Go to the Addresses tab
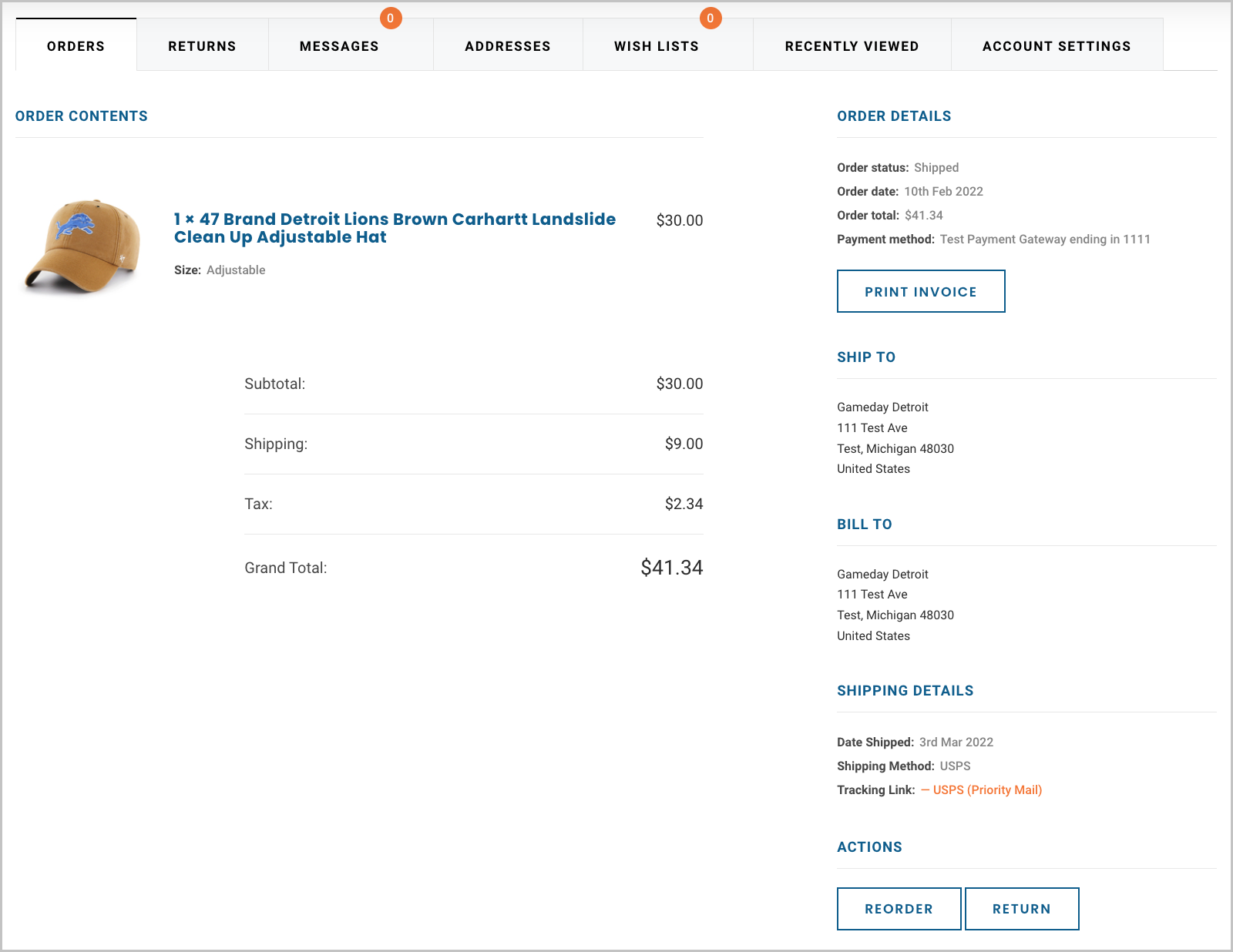This screenshot has height=952, width=1233. [x=508, y=46]
